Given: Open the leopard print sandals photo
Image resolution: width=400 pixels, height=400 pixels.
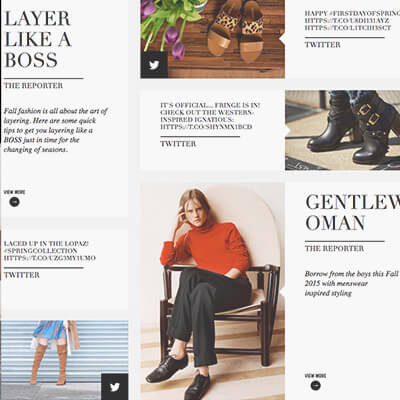Looking at the screenshot, I should (213, 39).
